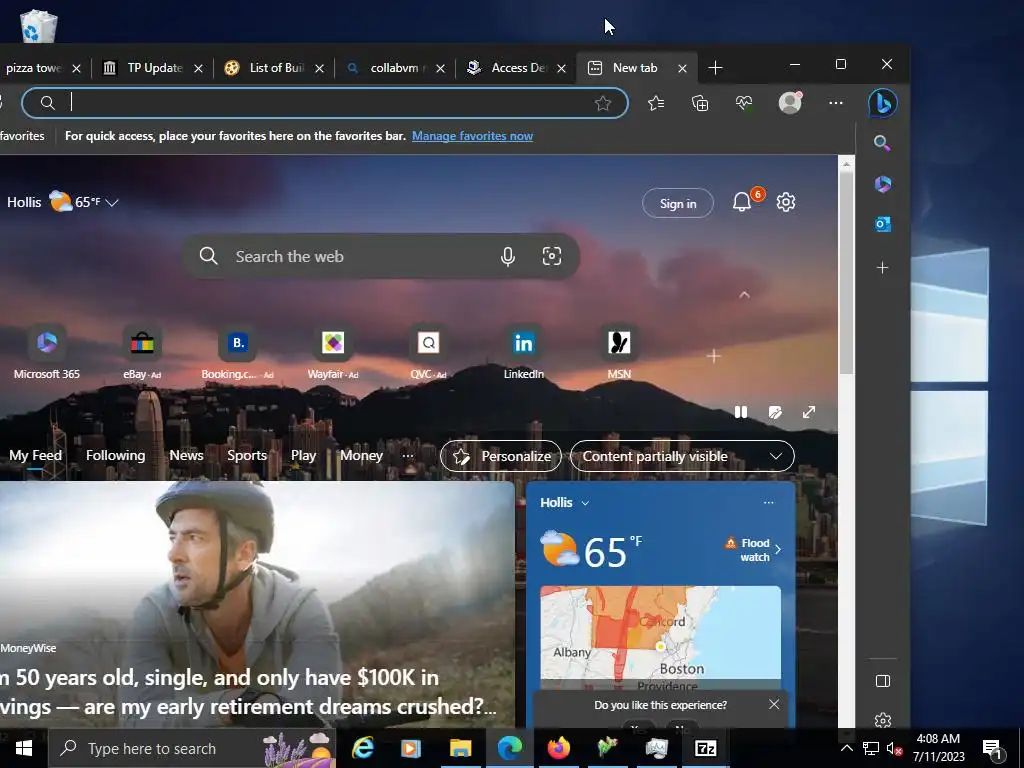Open the Edge profile avatar
1024x768 pixels.
tap(790, 103)
